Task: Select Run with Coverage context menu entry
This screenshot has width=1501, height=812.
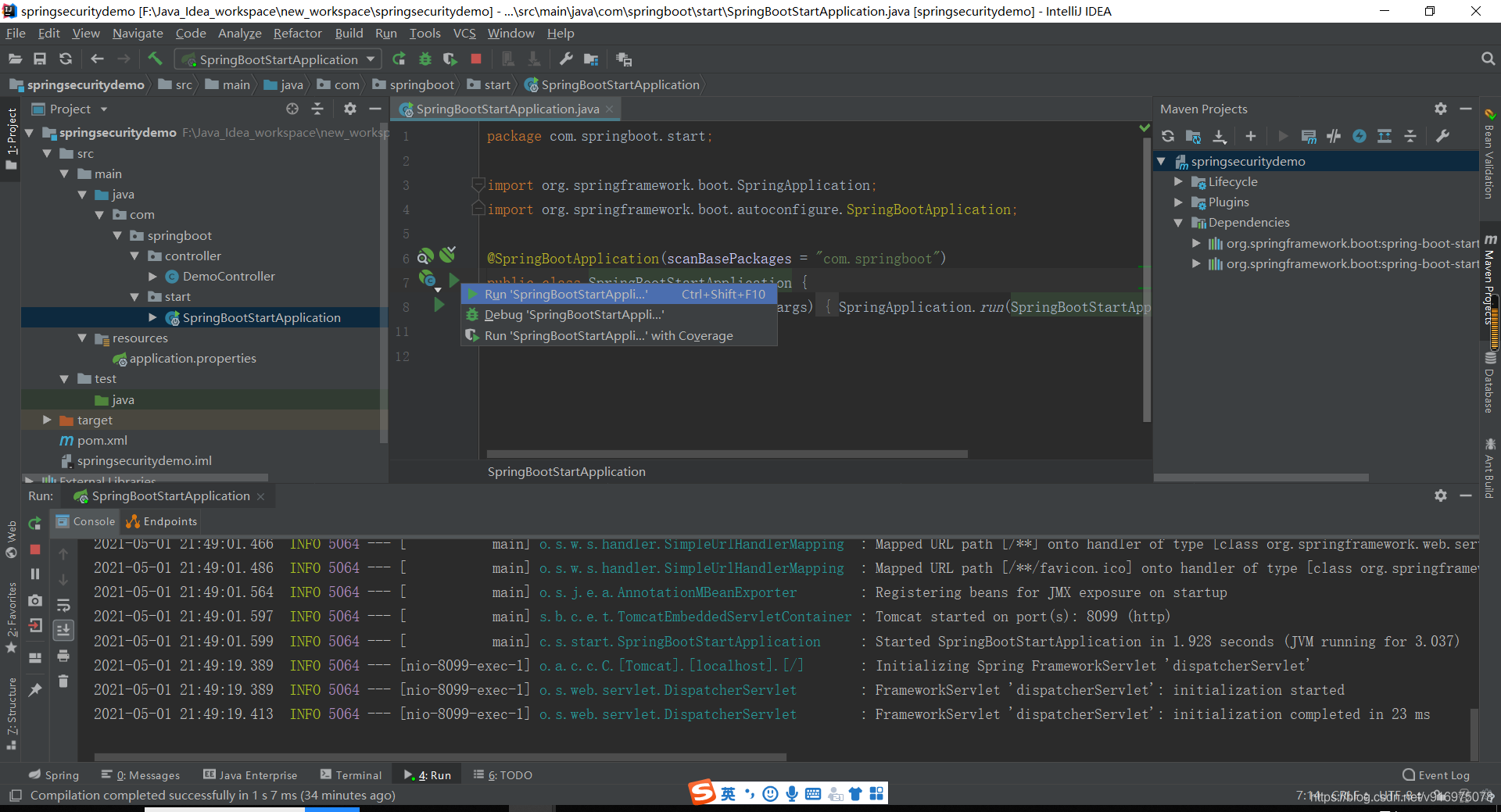Action: pos(619,335)
